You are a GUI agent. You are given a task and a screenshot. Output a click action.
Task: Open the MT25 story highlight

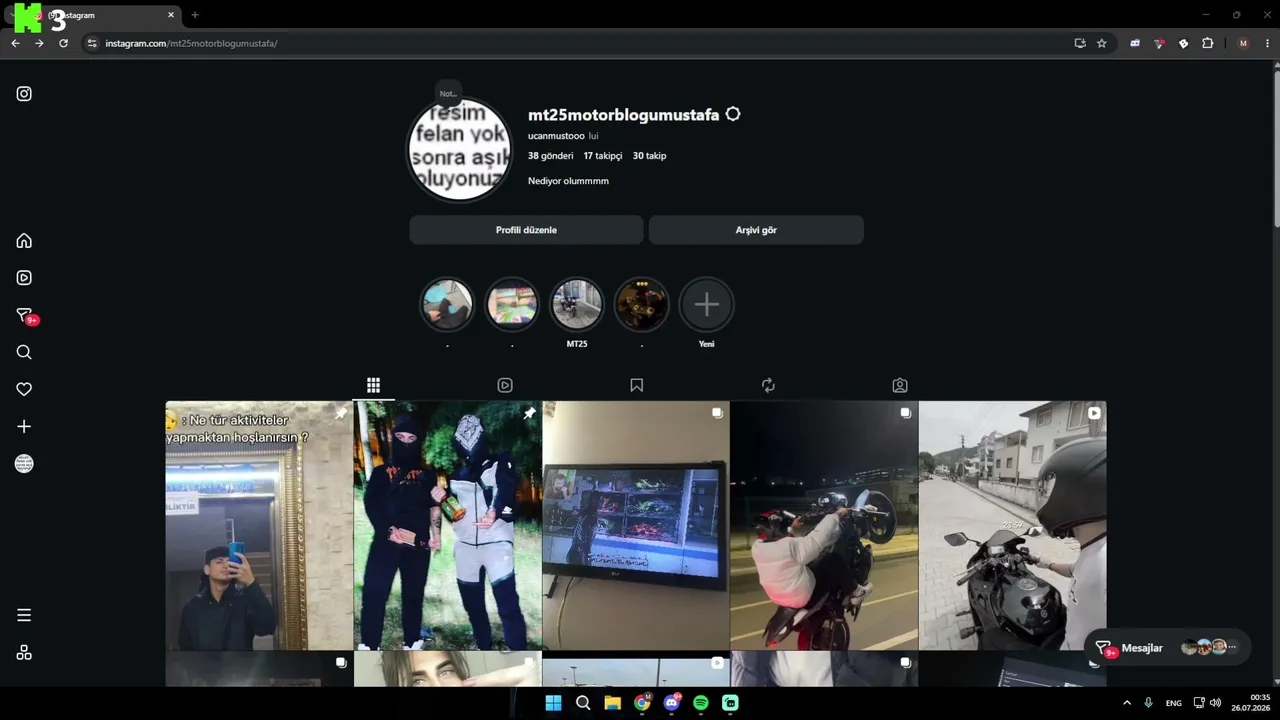(577, 305)
